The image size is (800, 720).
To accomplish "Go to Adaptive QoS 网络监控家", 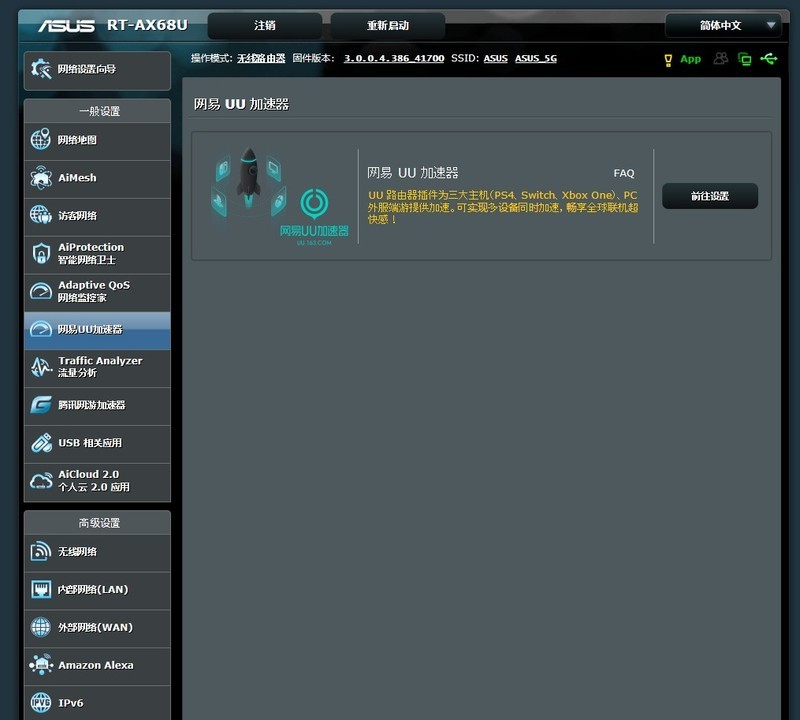I will (x=97, y=291).
